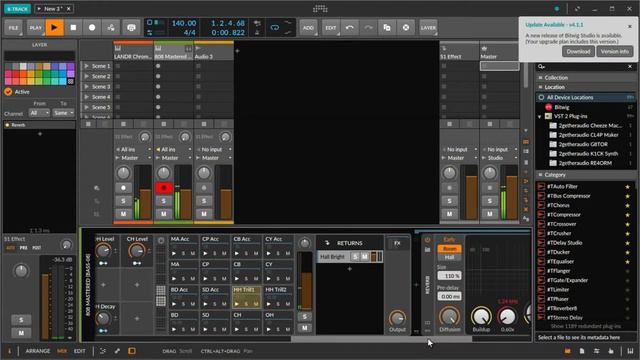
Task: Open the From channel All dropdown
Action: click(39, 113)
